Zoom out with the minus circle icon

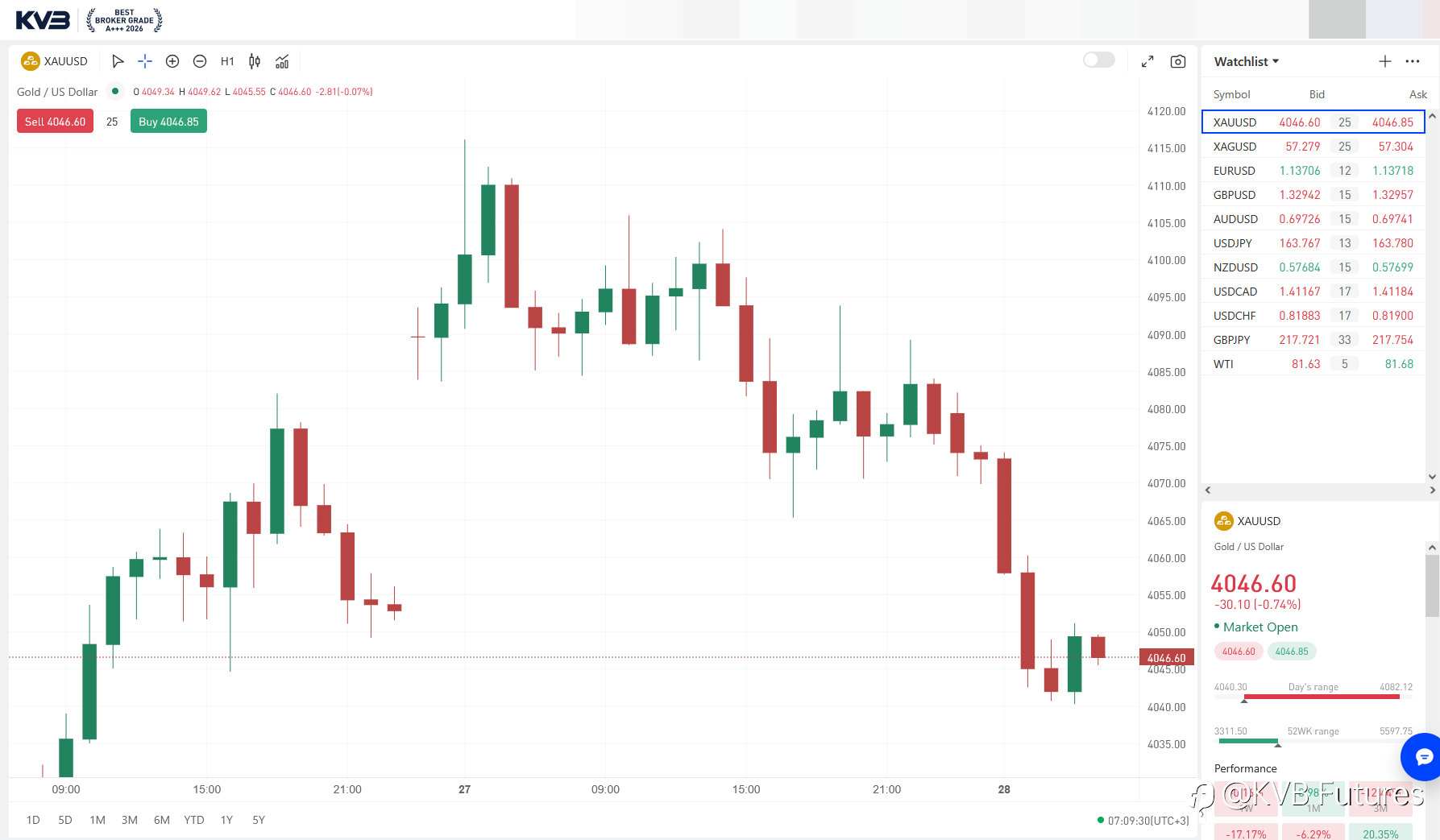click(200, 61)
